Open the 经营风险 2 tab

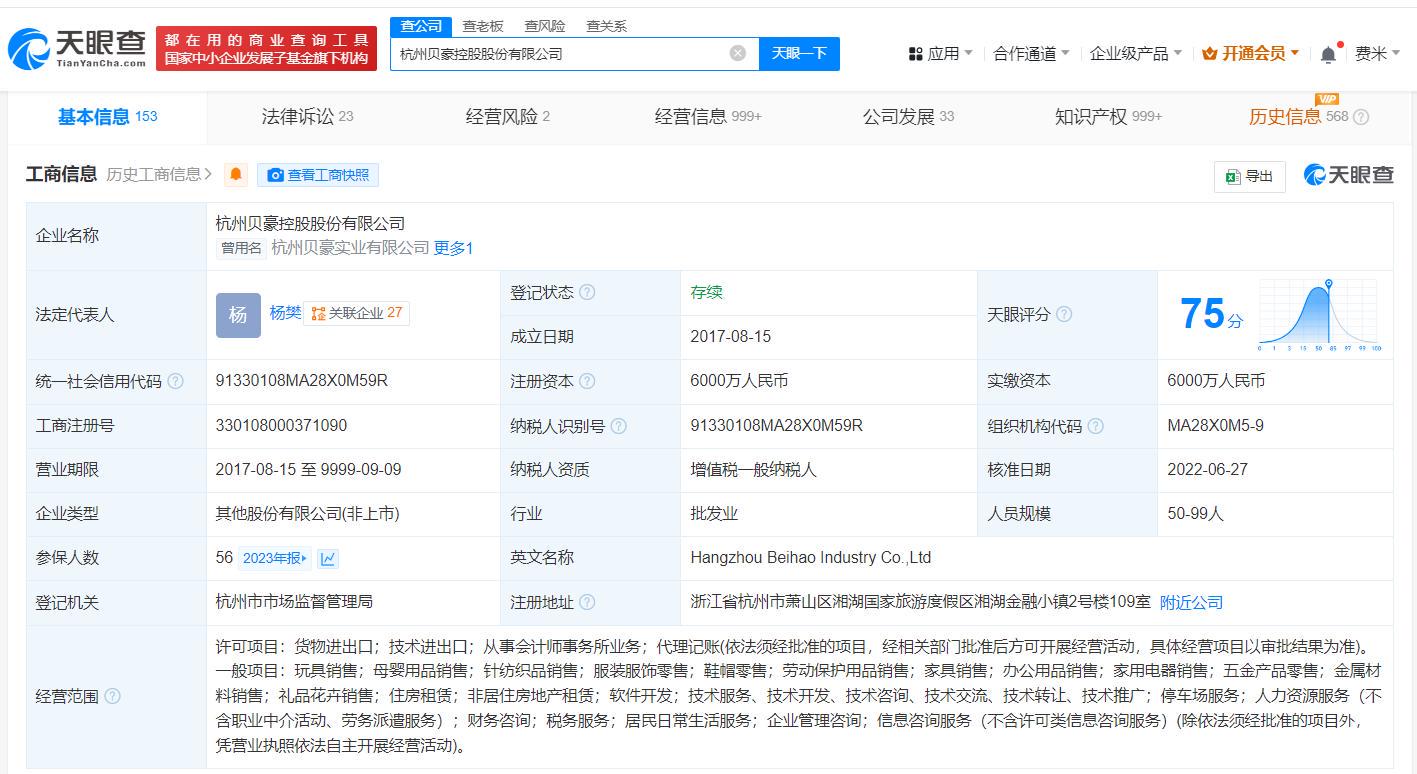click(508, 117)
